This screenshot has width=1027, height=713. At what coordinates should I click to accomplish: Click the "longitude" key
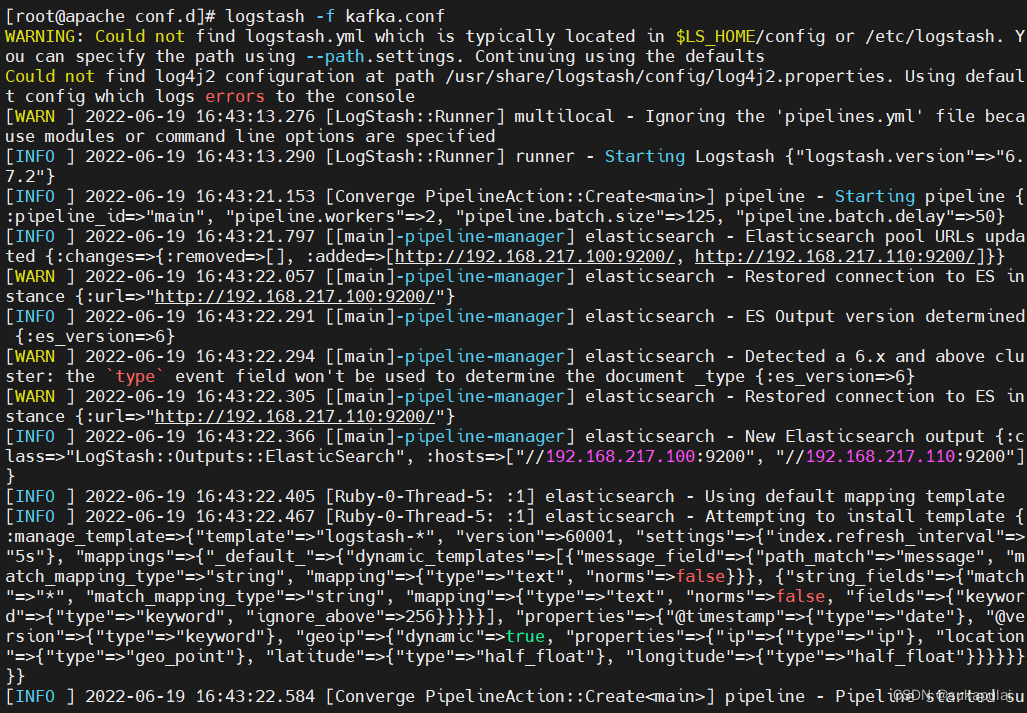[679, 656]
